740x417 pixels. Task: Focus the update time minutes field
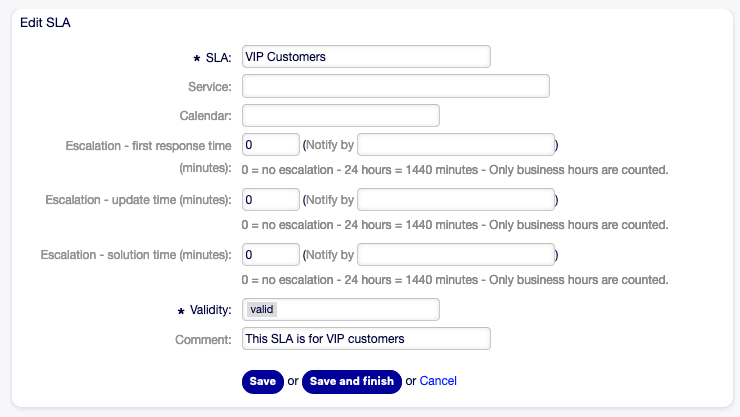point(271,199)
